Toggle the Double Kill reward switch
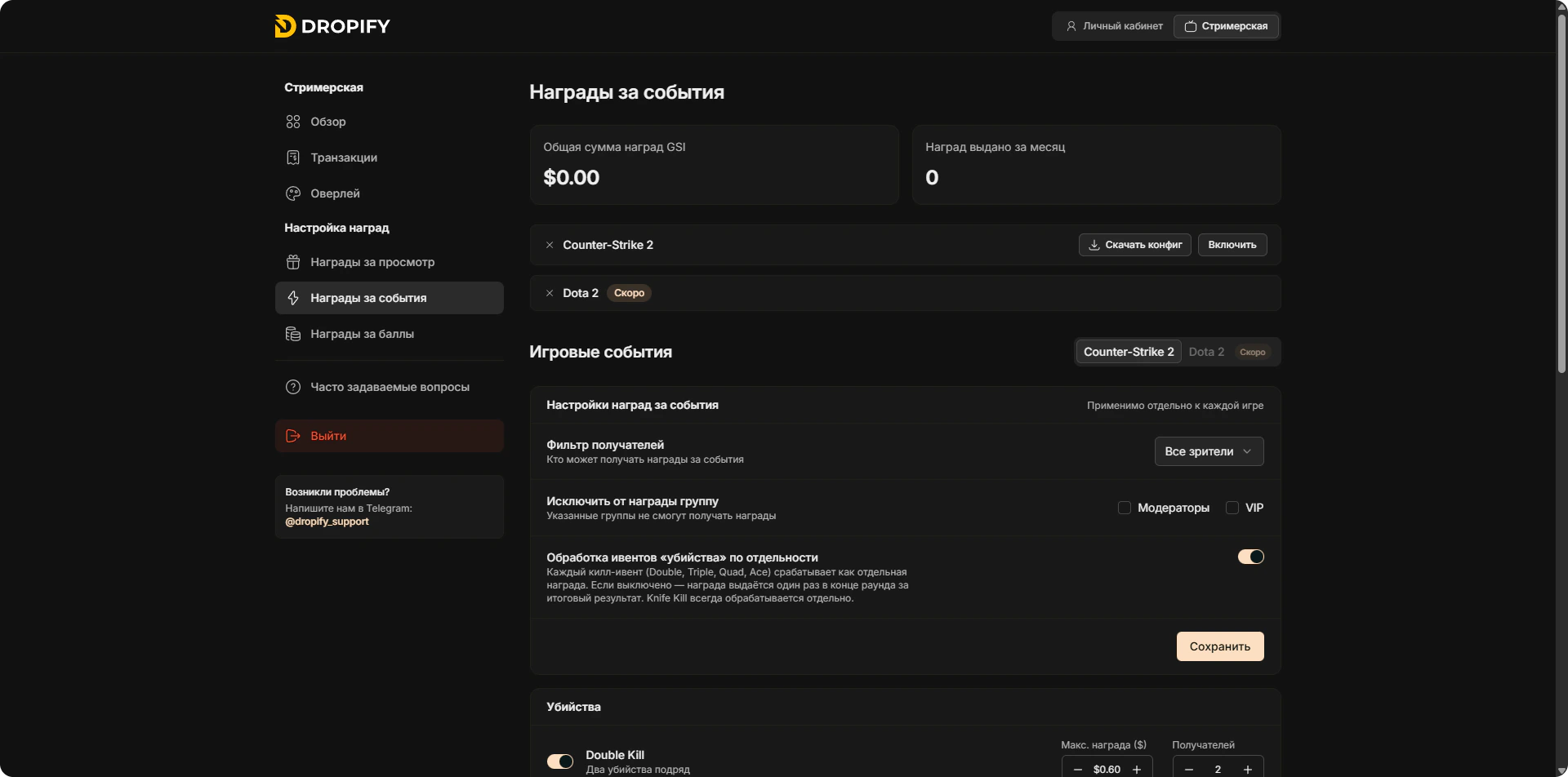1568x777 pixels. click(x=560, y=761)
